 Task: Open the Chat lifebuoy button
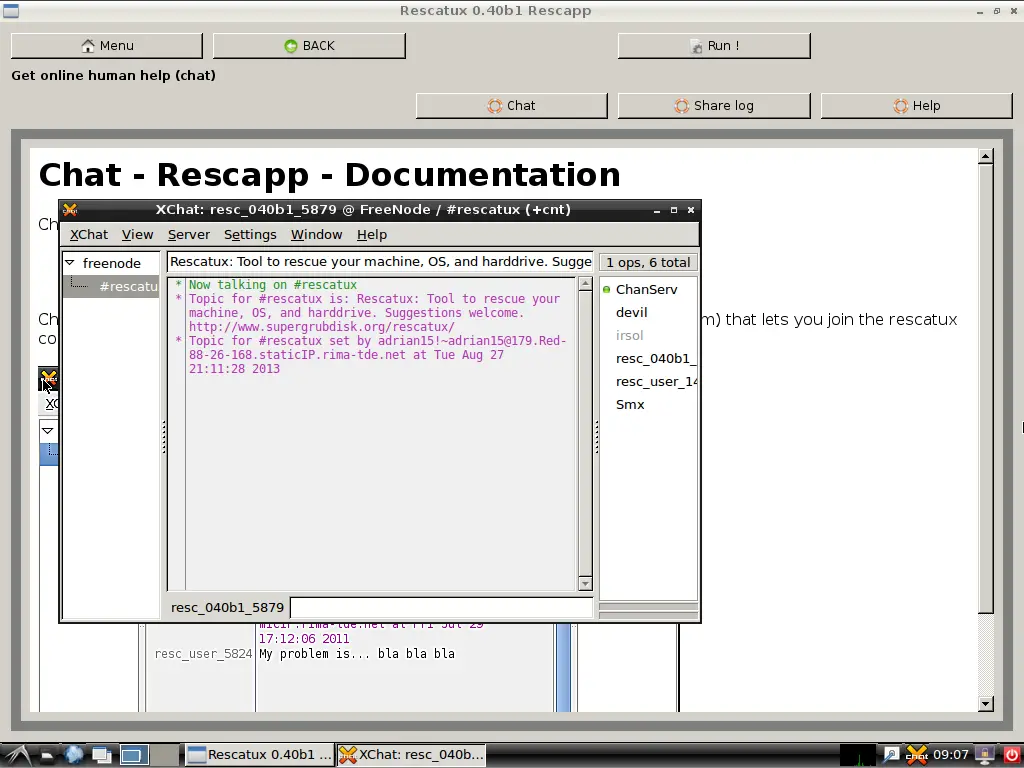(x=511, y=106)
